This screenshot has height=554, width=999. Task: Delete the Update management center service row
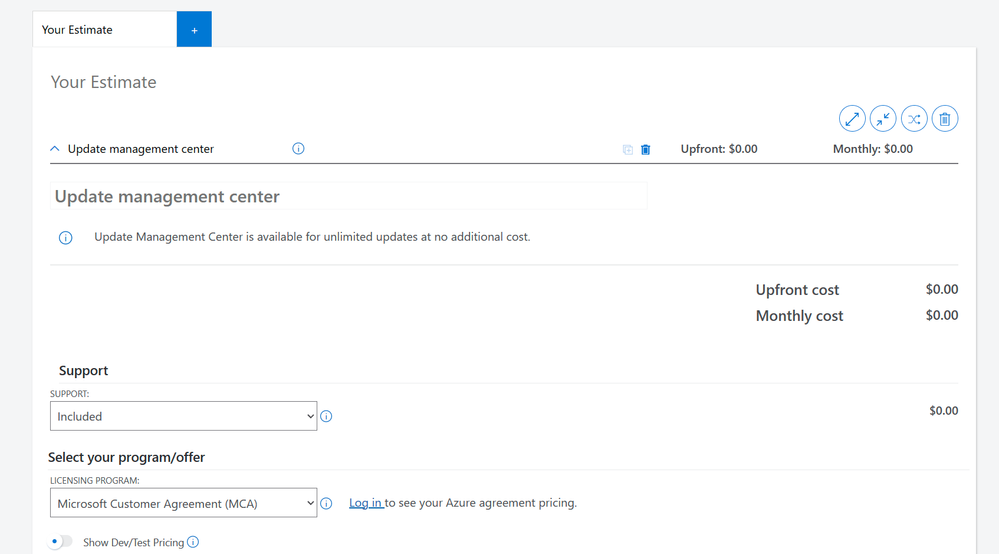(645, 150)
